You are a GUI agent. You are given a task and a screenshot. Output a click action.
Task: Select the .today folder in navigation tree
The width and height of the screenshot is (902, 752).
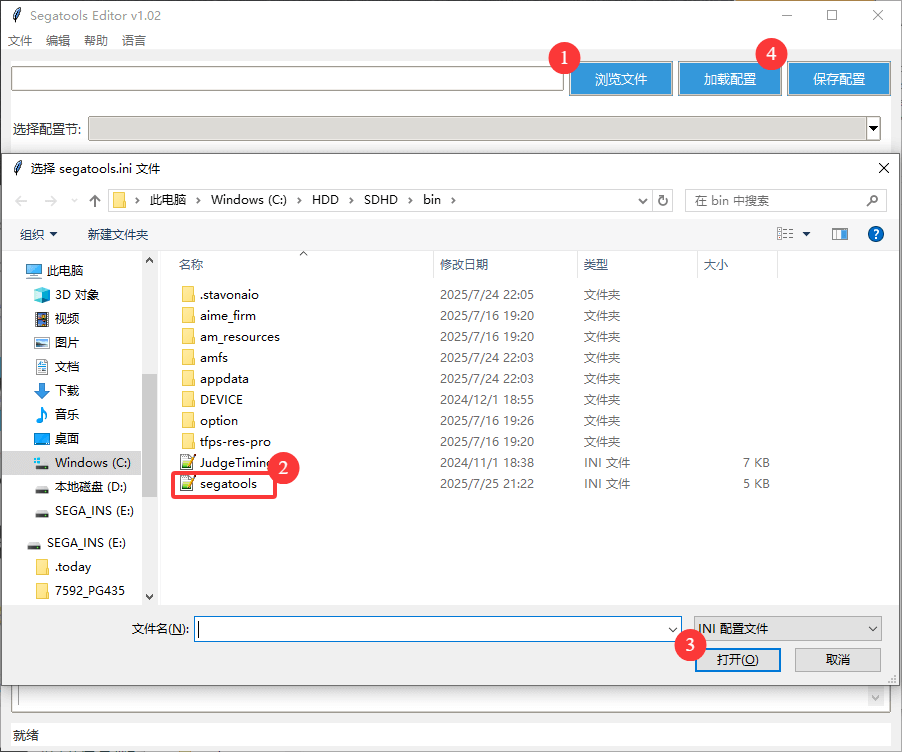[63, 567]
